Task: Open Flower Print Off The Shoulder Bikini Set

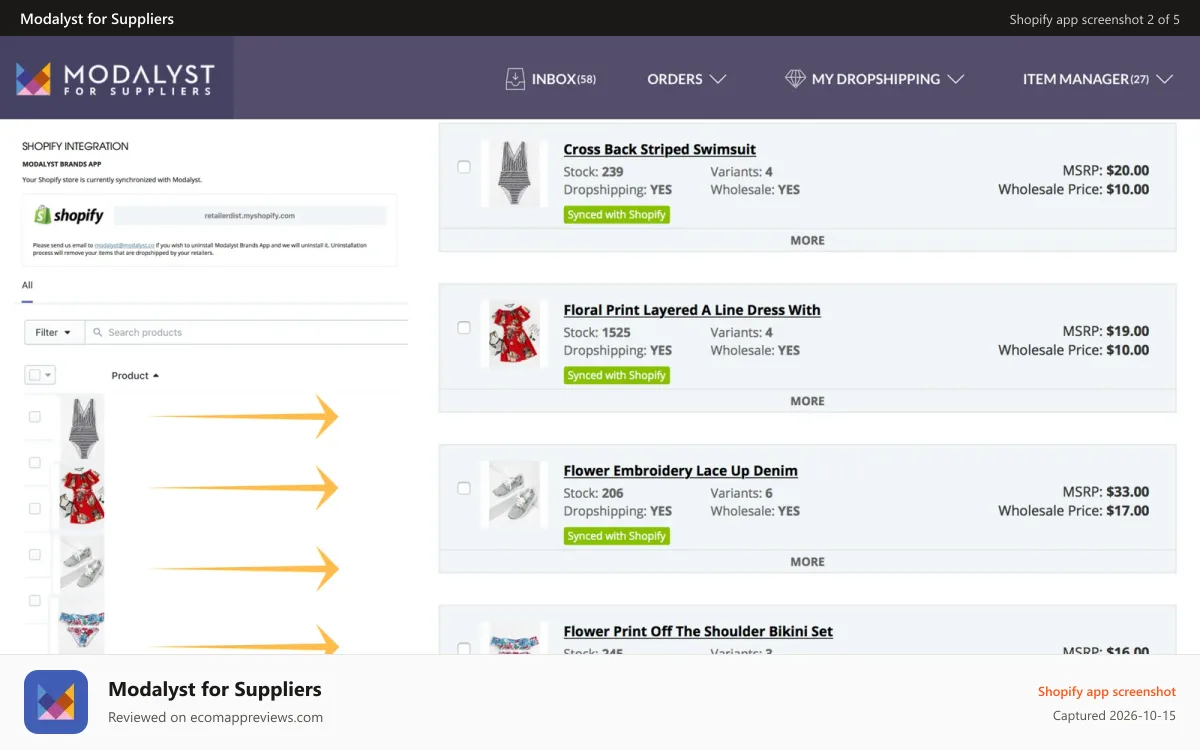Action: [x=698, y=632]
